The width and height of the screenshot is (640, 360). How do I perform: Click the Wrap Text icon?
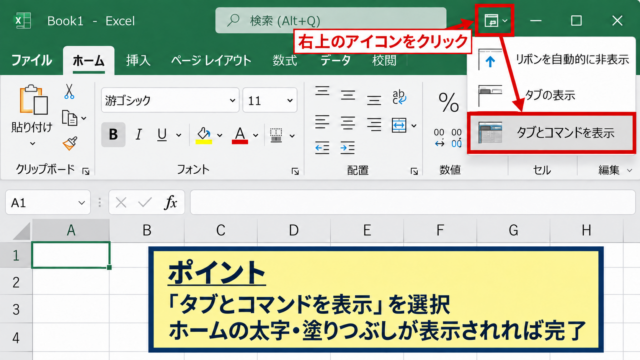pyautogui.click(x=399, y=97)
